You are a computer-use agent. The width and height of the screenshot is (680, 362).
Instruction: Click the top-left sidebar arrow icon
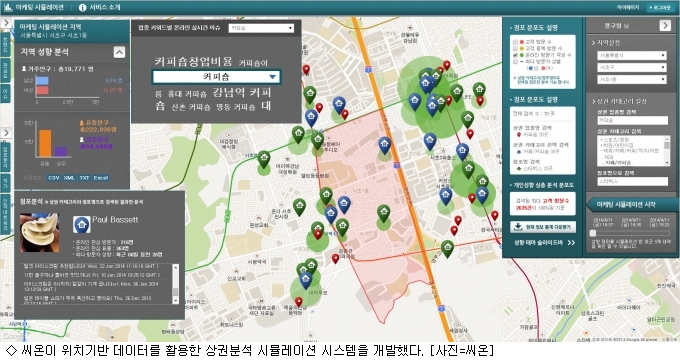[6, 23]
